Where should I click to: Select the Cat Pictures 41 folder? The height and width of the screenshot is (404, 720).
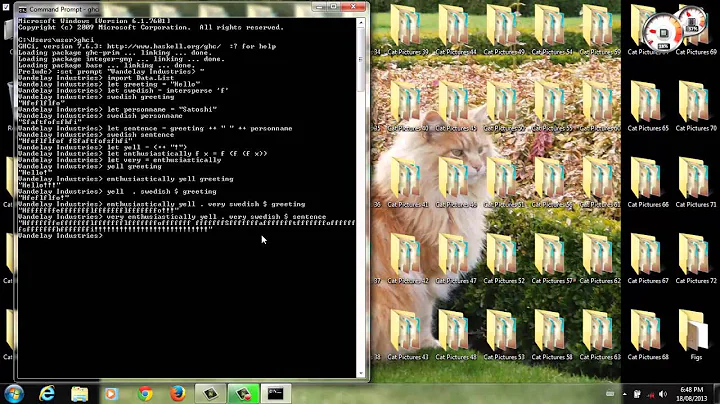click(x=407, y=183)
